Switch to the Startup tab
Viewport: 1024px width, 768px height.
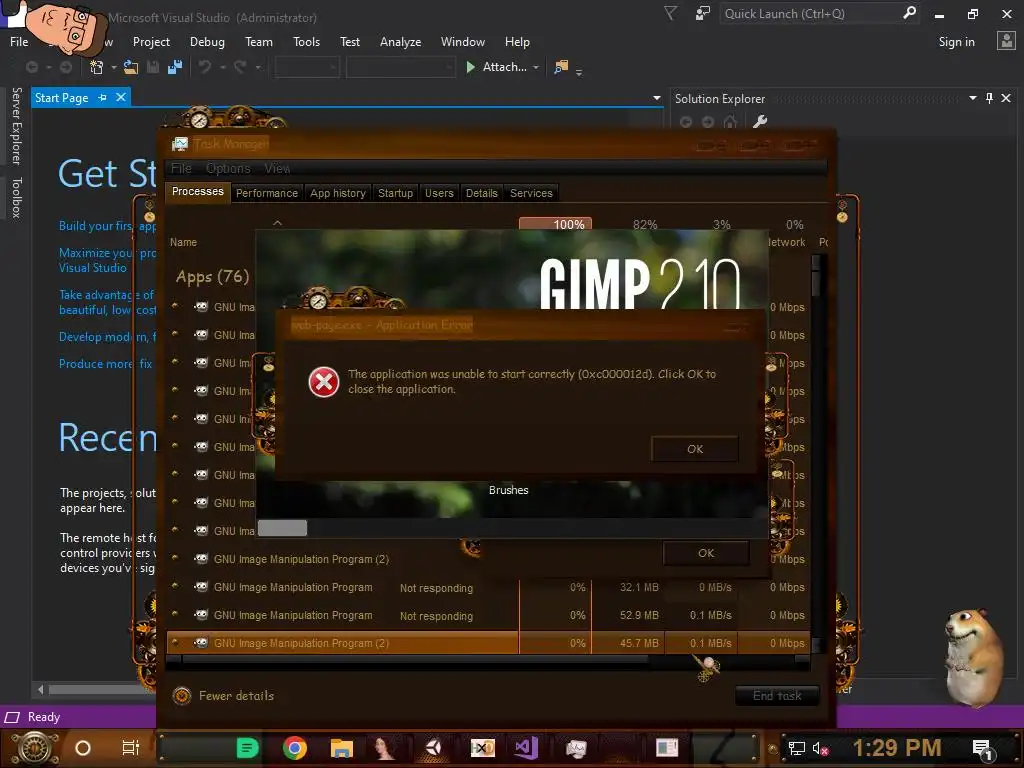coord(395,193)
